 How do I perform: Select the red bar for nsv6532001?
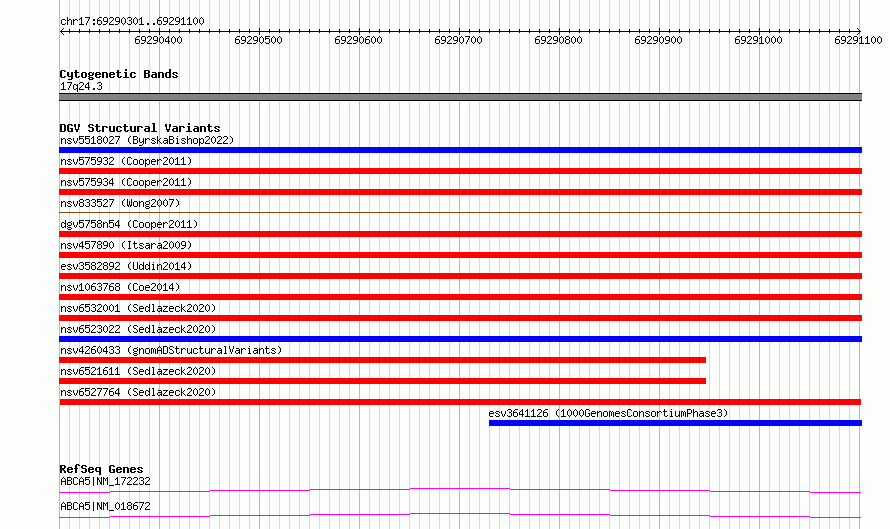pos(460,318)
